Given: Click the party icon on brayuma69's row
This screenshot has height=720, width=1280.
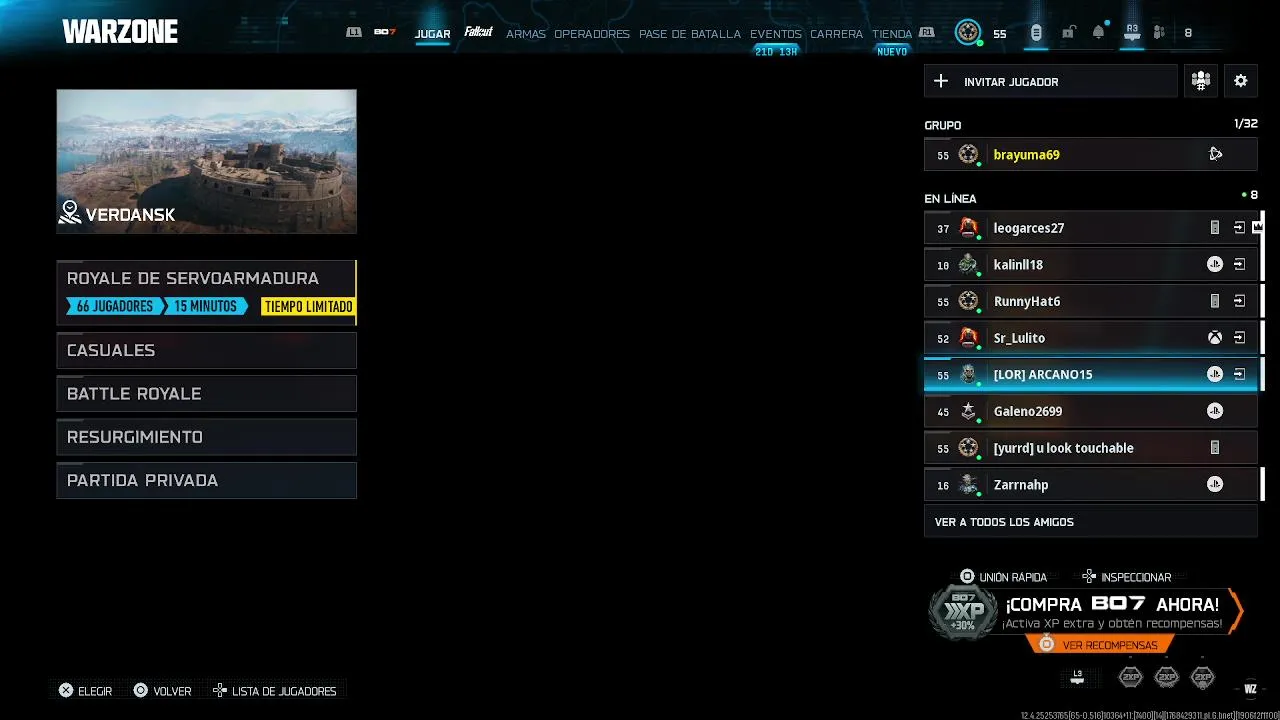Looking at the screenshot, I should (1215, 154).
